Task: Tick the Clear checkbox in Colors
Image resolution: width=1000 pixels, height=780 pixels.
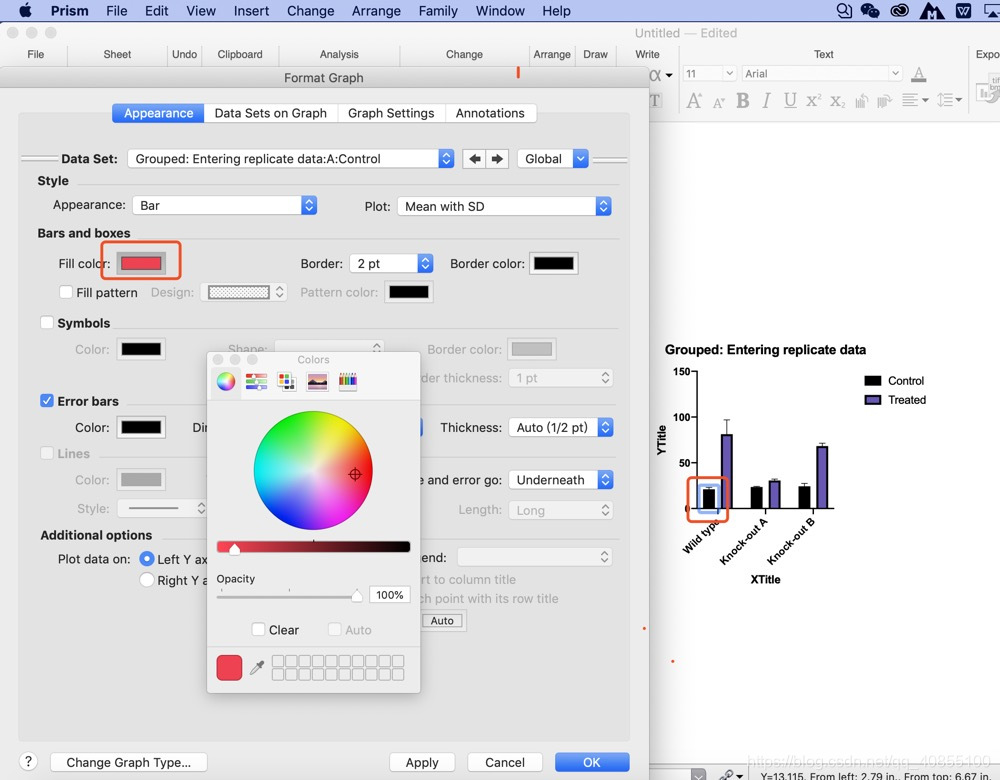Action: click(x=258, y=629)
